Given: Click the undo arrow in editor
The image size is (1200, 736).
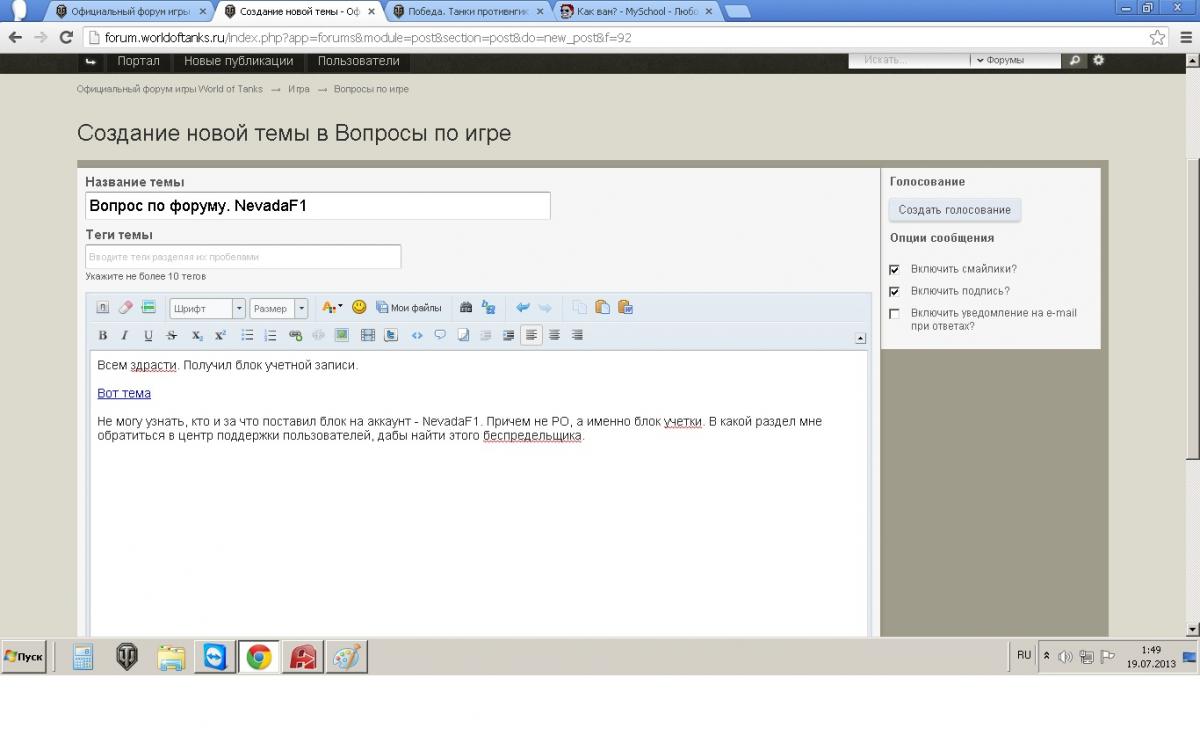Looking at the screenshot, I should [x=522, y=308].
